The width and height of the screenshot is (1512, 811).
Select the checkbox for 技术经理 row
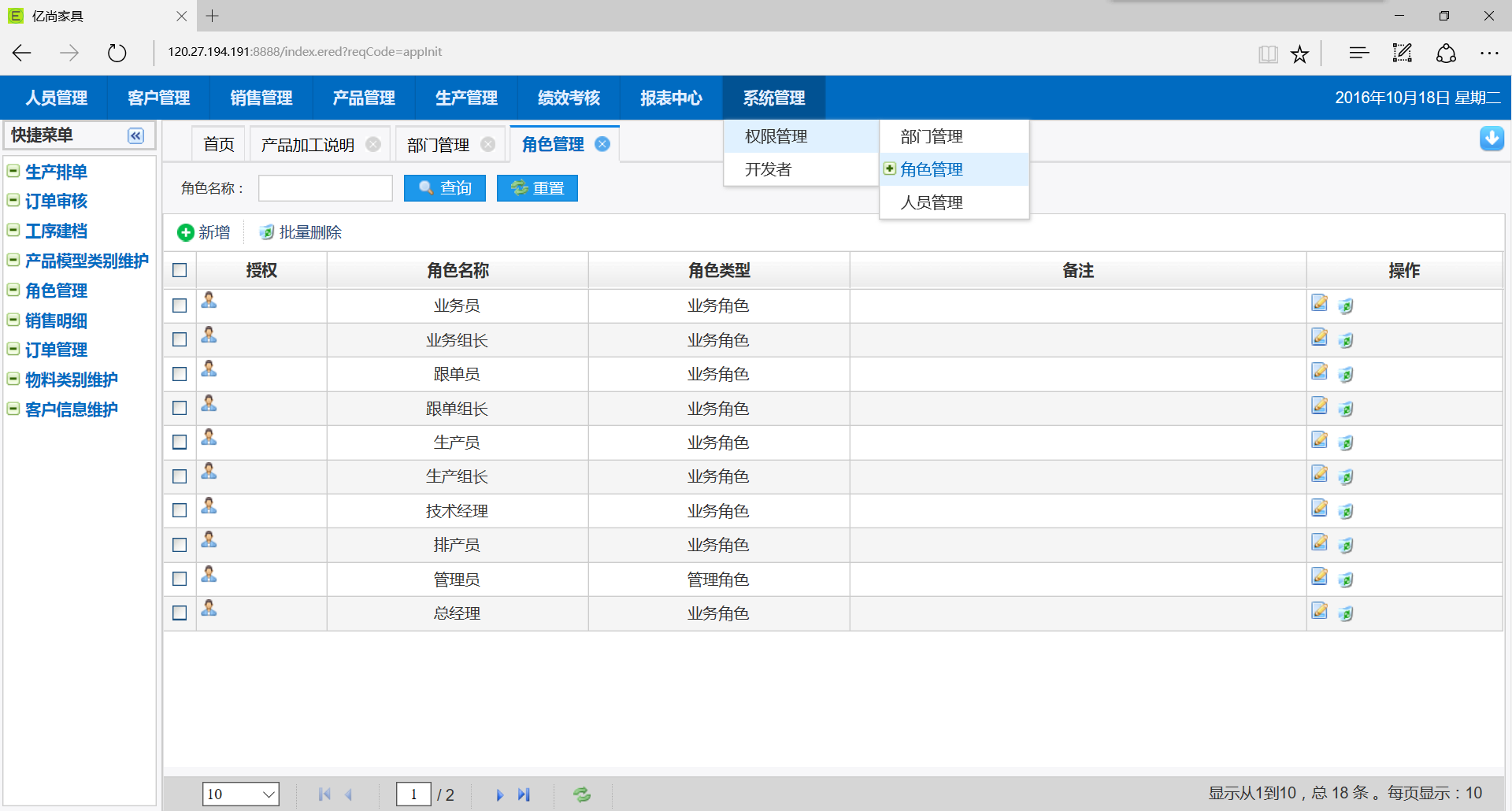pyautogui.click(x=180, y=510)
